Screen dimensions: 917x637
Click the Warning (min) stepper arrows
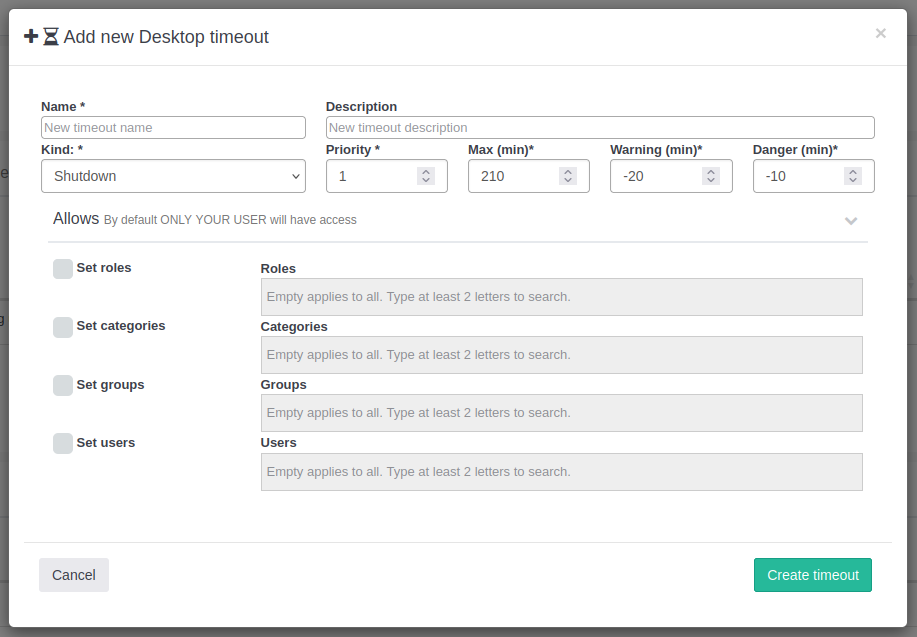(x=710, y=176)
